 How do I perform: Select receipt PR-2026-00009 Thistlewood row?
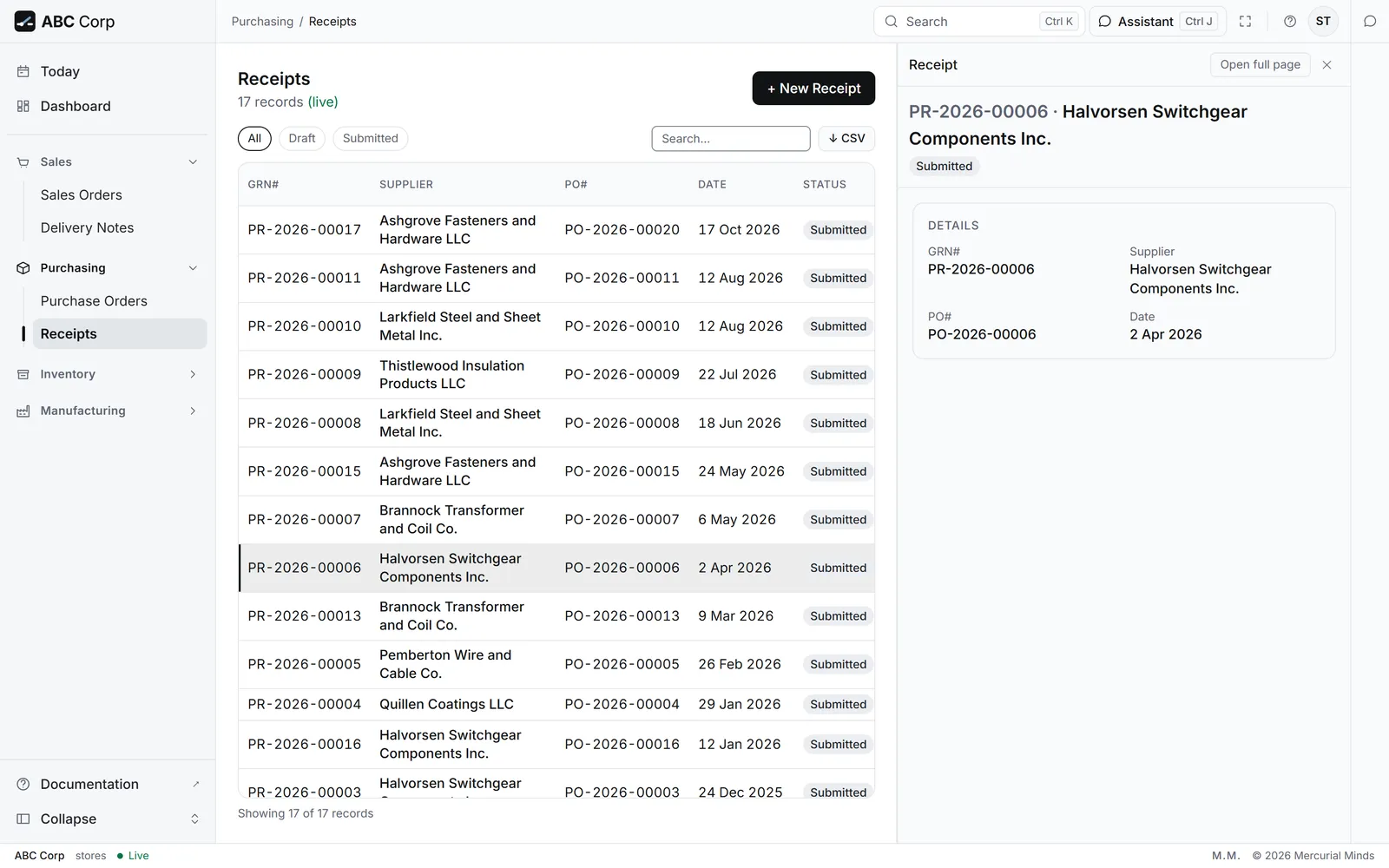coord(556,375)
